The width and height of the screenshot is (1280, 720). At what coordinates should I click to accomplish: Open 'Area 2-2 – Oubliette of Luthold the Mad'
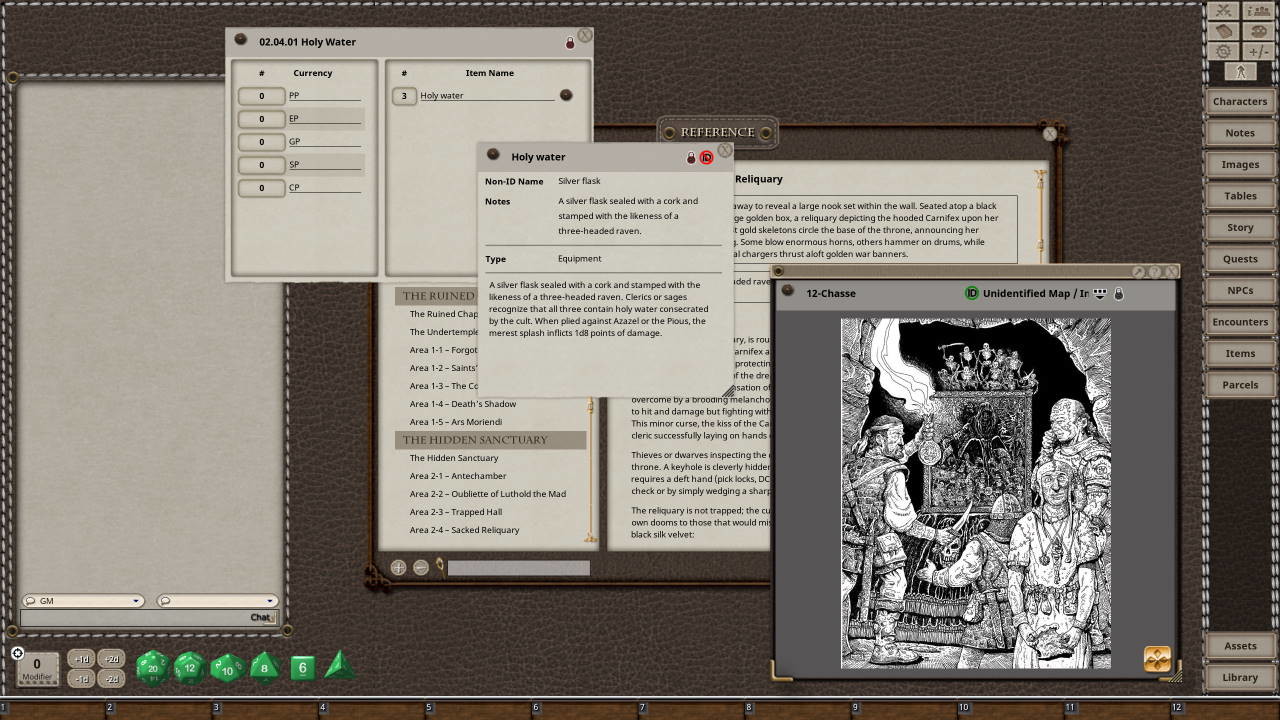(x=487, y=493)
